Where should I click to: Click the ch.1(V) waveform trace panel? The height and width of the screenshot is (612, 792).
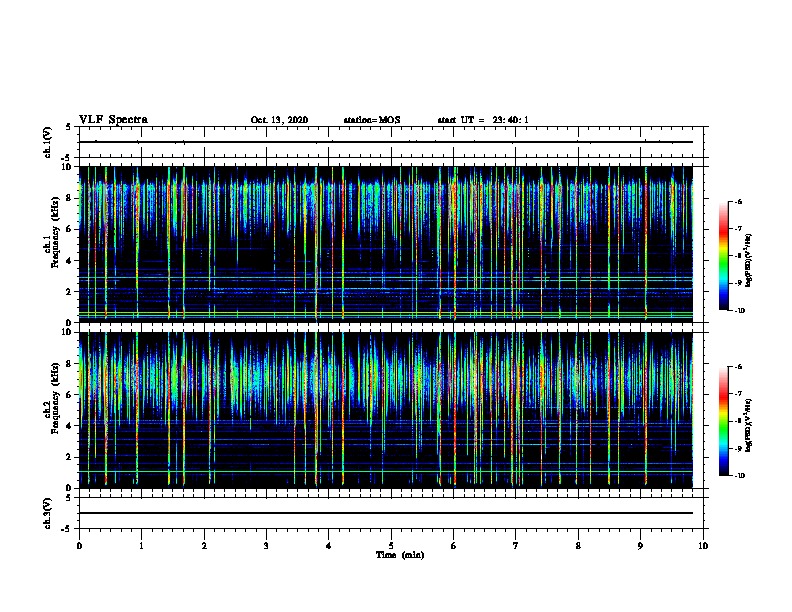[x=391, y=142]
